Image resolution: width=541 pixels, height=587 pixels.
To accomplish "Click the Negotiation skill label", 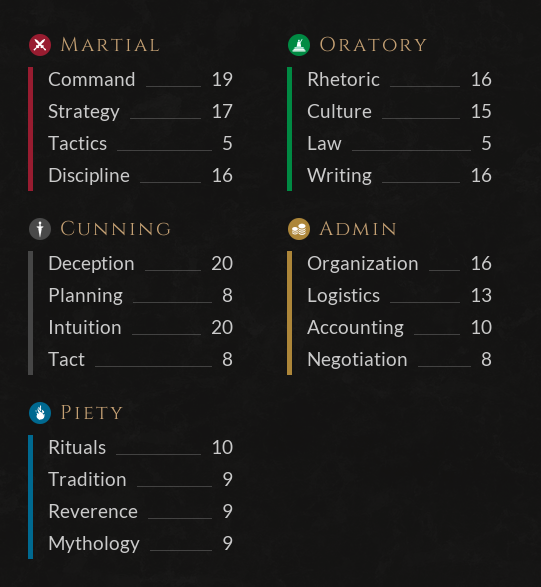I will pyautogui.click(x=357, y=360).
